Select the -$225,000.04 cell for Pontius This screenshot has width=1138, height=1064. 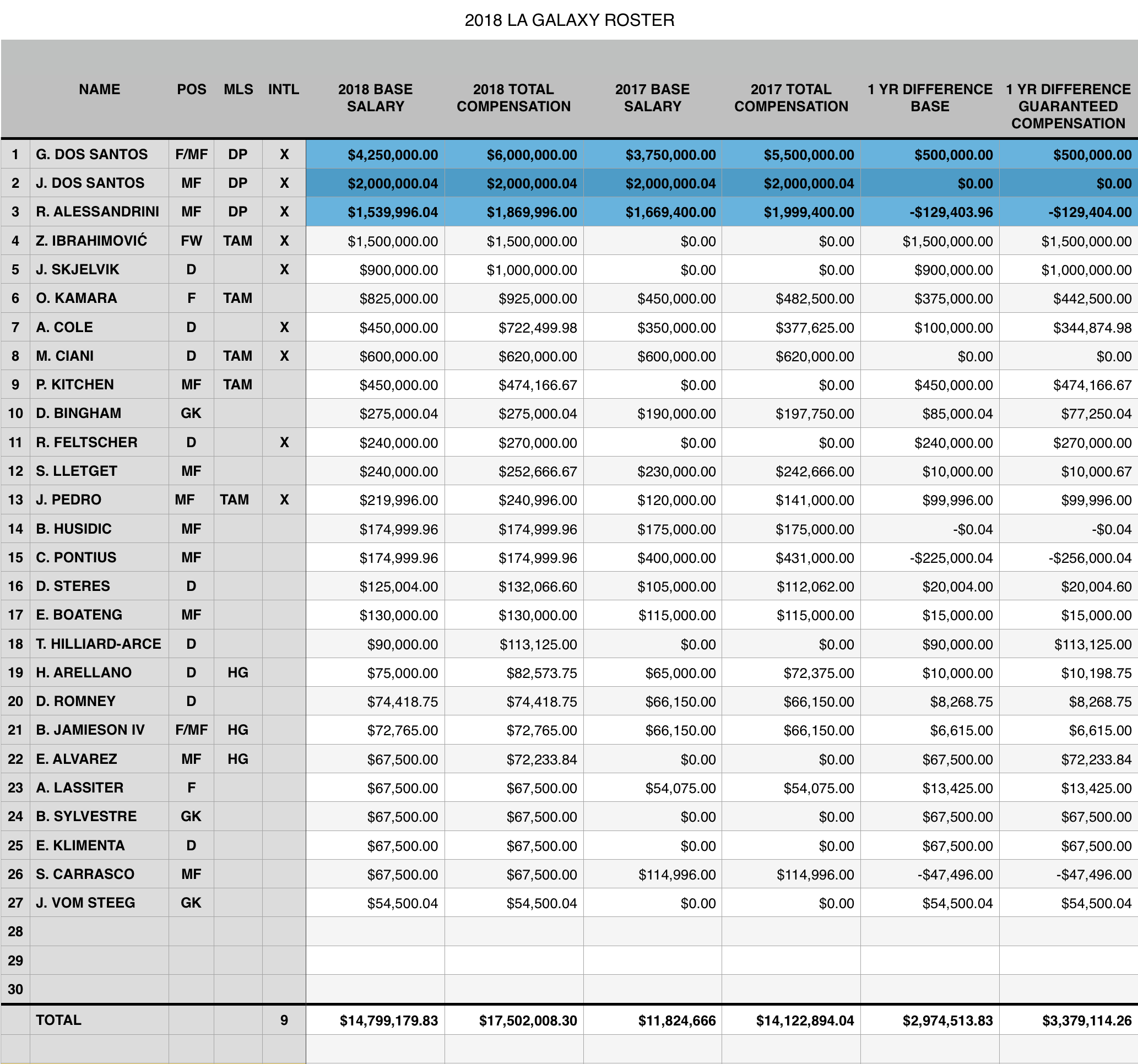[930, 557]
